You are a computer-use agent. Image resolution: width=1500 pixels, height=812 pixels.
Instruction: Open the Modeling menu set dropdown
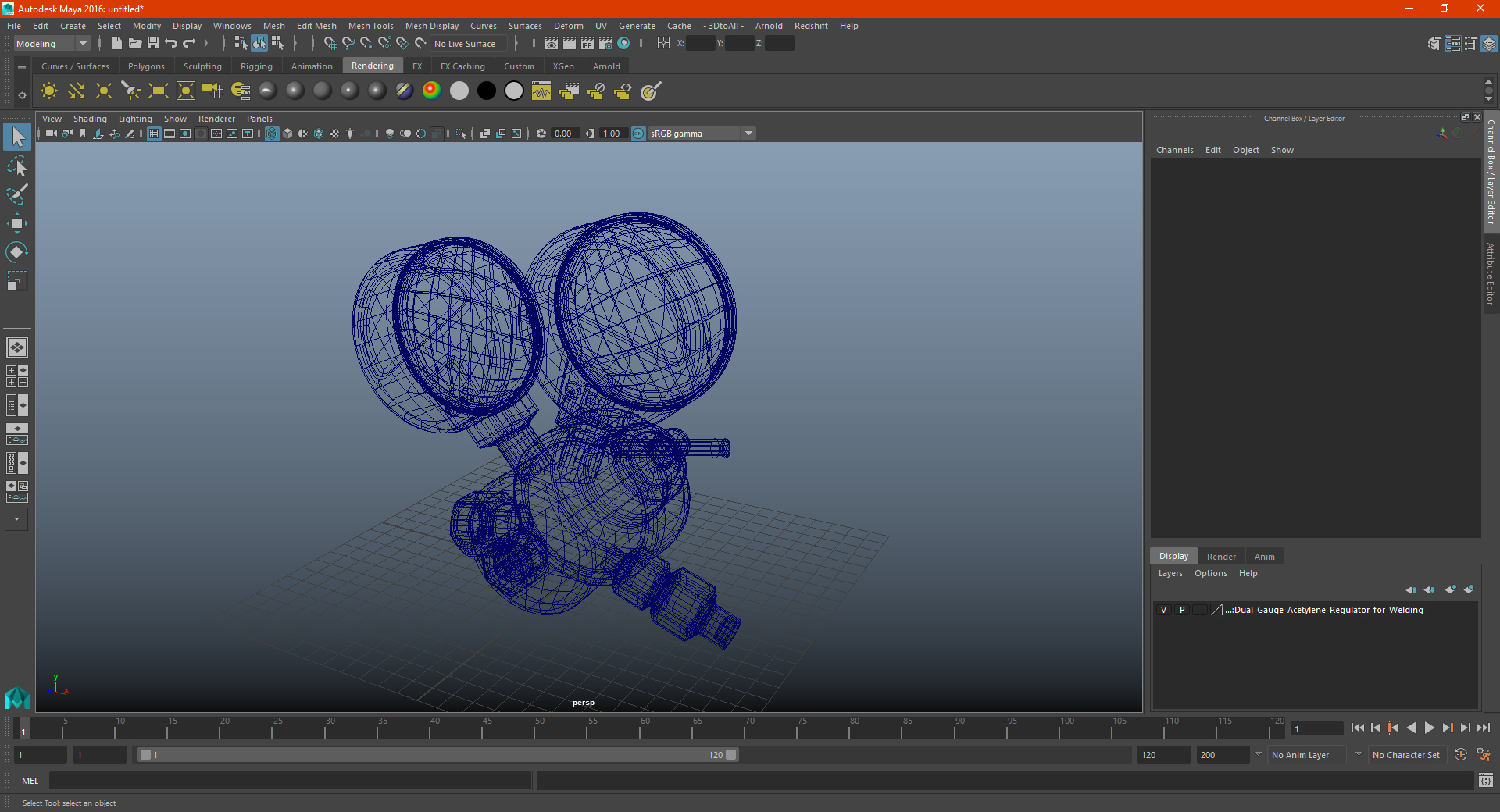coord(52,44)
